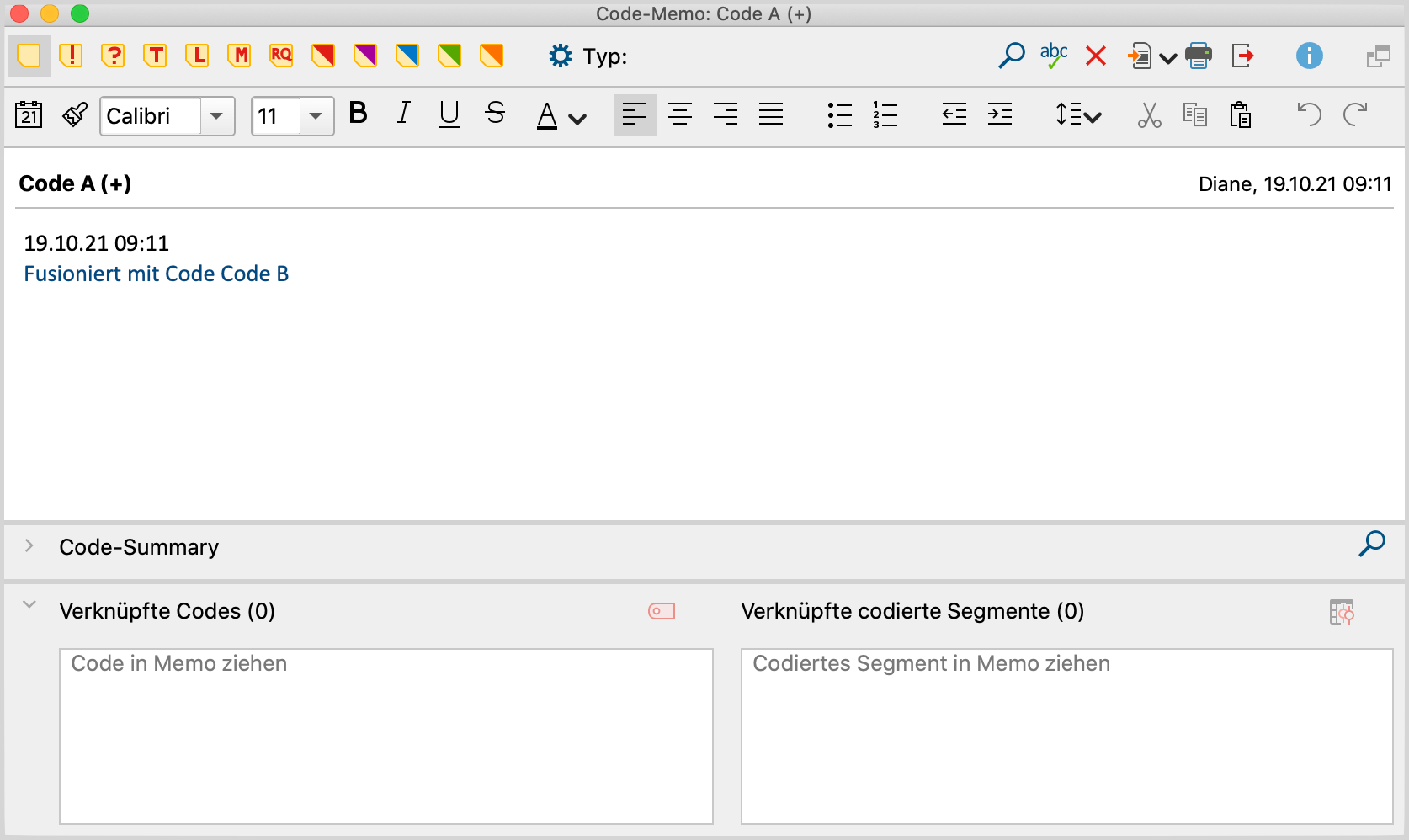Toggle strikethrough formatting
The height and width of the screenshot is (840, 1409).
[x=496, y=113]
